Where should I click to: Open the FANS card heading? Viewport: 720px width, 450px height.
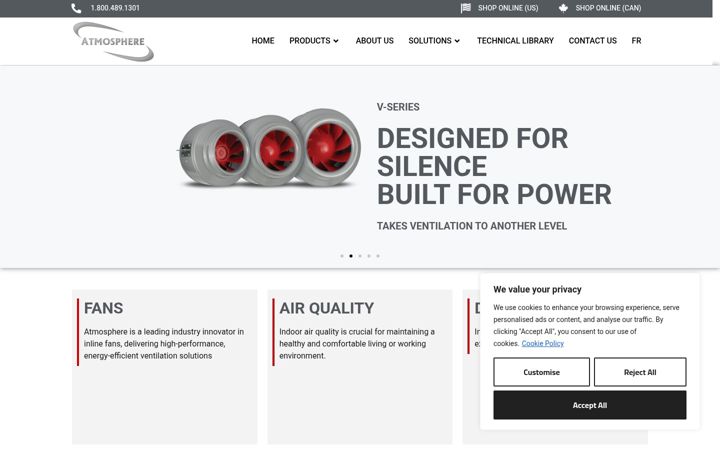[x=103, y=308]
